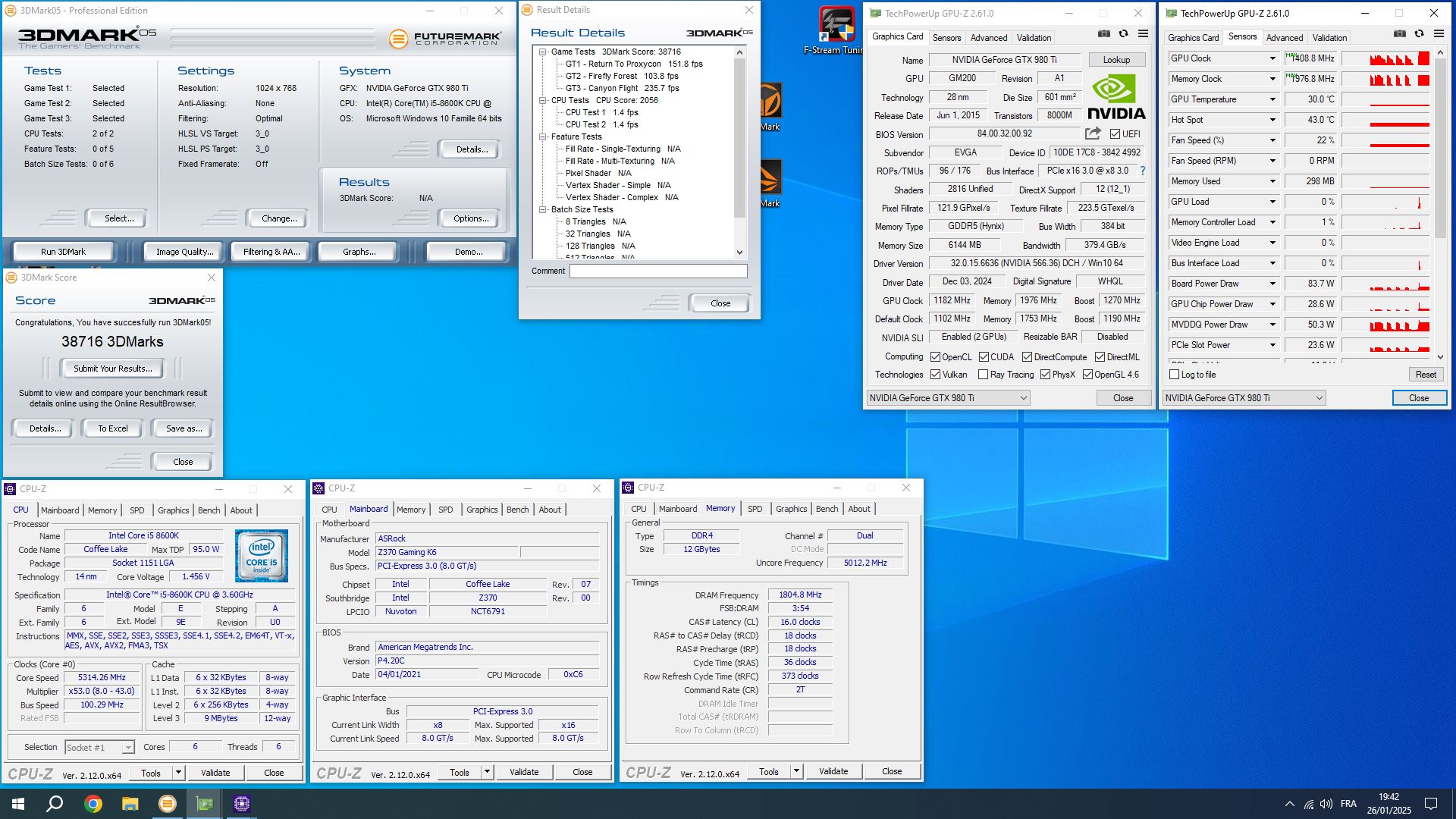Open the GPU selector combo in GPU-Z Sensors window
Screen dimensions: 1456x819
(x=1244, y=398)
